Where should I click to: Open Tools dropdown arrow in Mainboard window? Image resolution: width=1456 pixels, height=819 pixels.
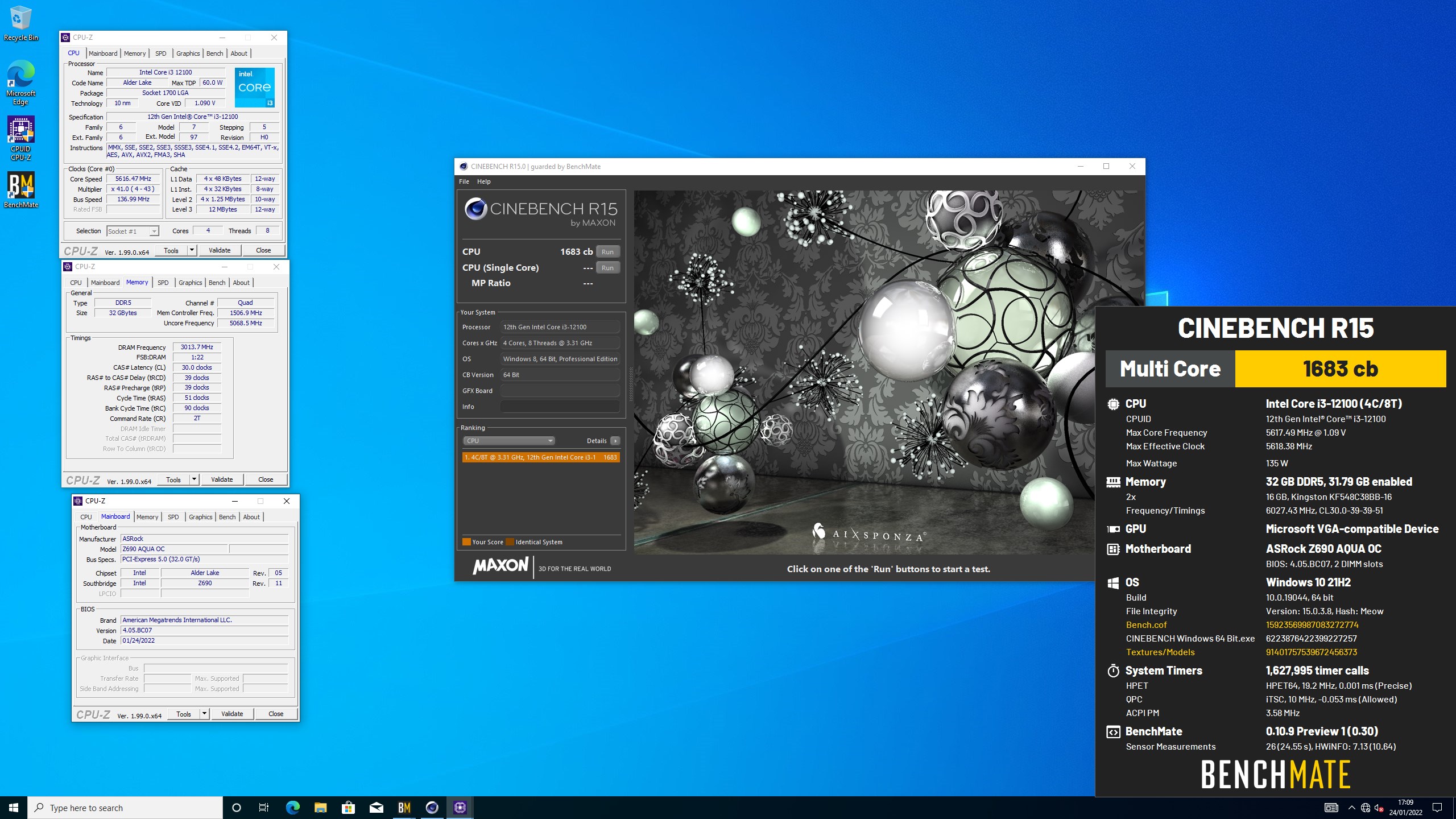click(x=204, y=714)
